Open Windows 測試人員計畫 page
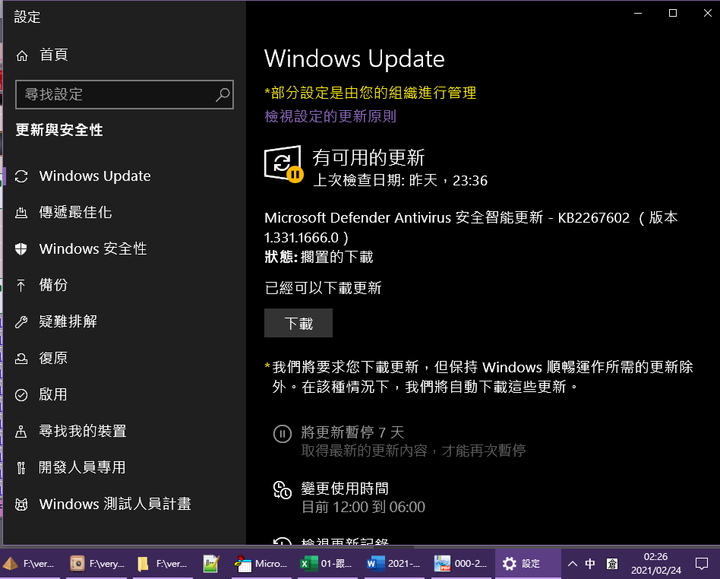Image resolution: width=720 pixels, height=579 pixels. (115, 505)
